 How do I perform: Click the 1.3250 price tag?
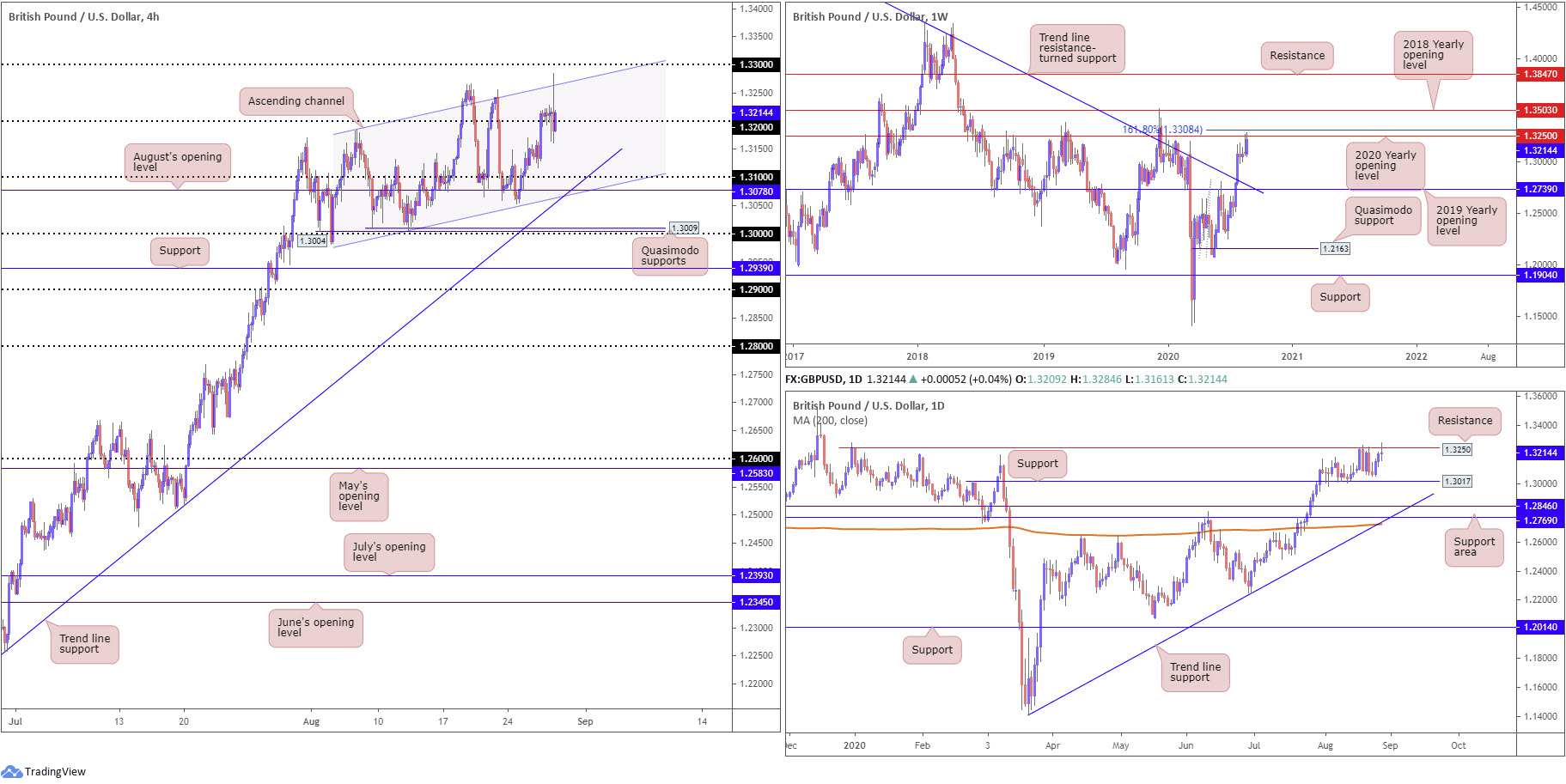tap(1457, 449)
